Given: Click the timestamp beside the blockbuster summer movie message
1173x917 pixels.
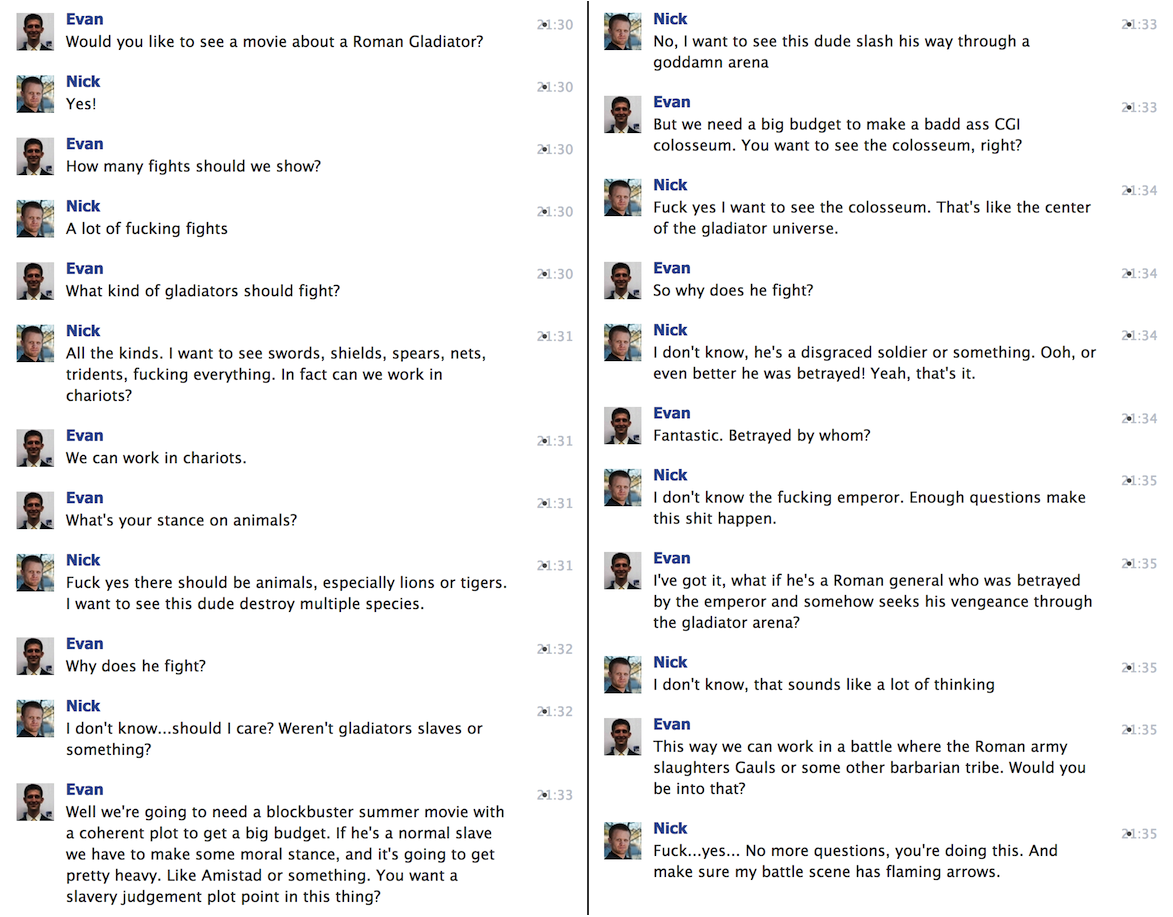Looking at the screenshot, I should [x=555, y=795].
